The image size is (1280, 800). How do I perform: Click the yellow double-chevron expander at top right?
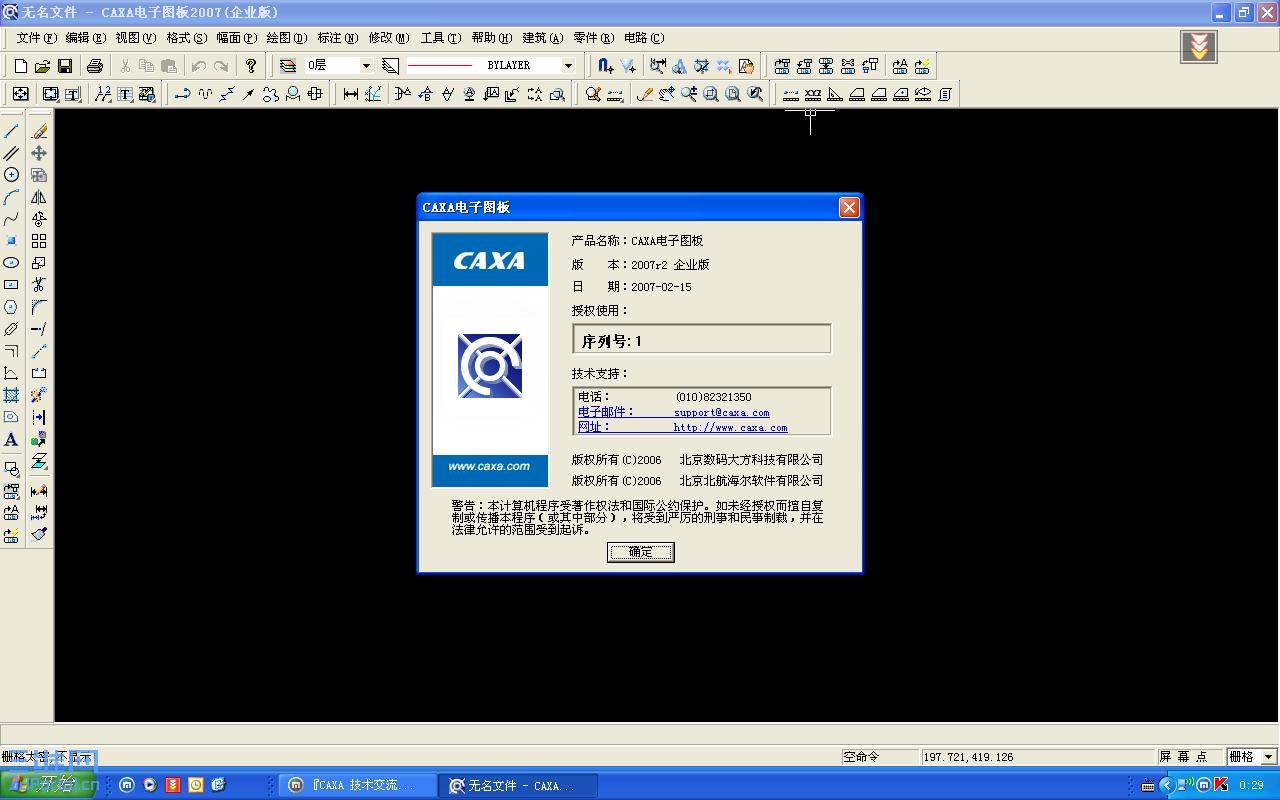click(x=1199, y=46)
